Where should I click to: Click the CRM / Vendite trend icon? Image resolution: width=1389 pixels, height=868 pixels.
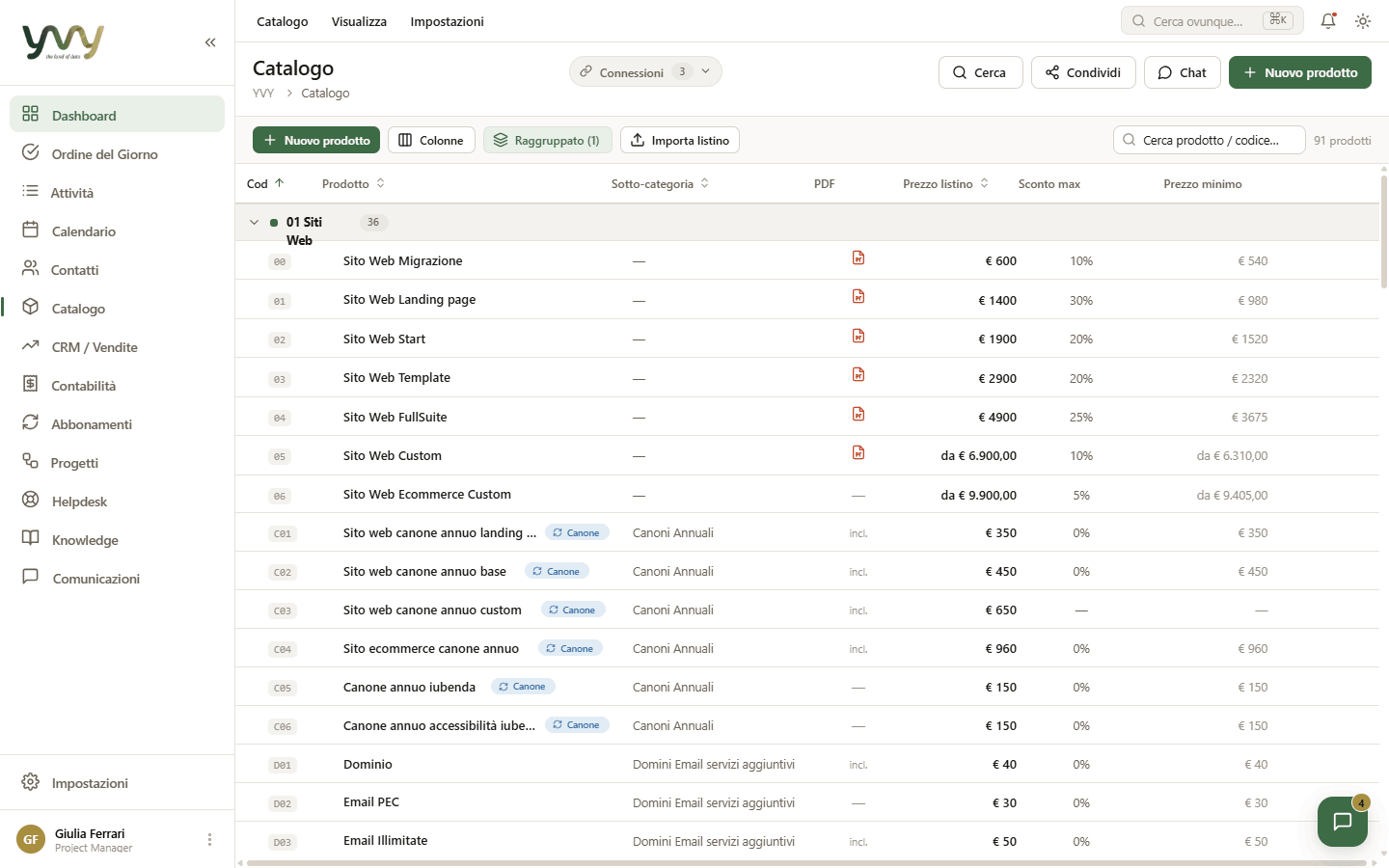31,345
